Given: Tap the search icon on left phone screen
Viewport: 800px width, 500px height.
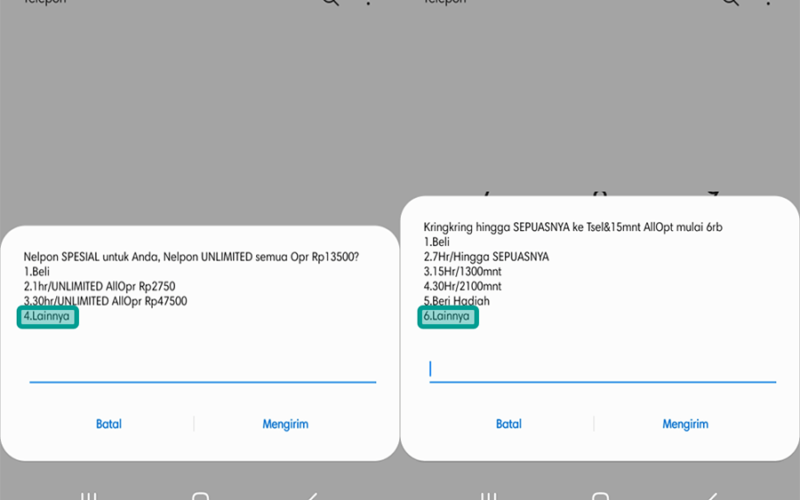Looking at the screenshot, I should (331, 2).
